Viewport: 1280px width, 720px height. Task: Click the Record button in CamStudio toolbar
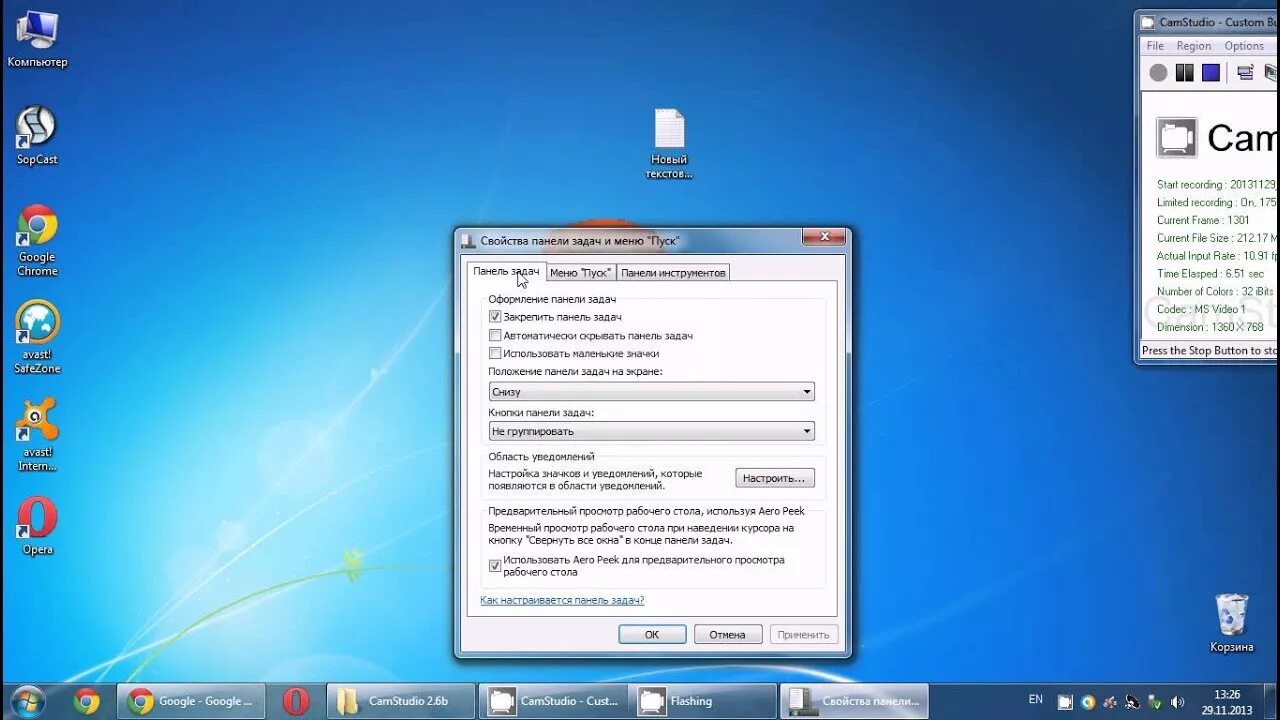(1158, 73)
